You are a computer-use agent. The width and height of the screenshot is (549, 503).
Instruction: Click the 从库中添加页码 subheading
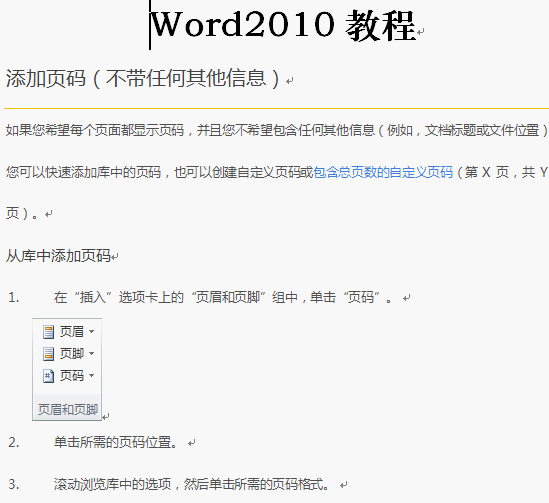(x=58, y=256)
